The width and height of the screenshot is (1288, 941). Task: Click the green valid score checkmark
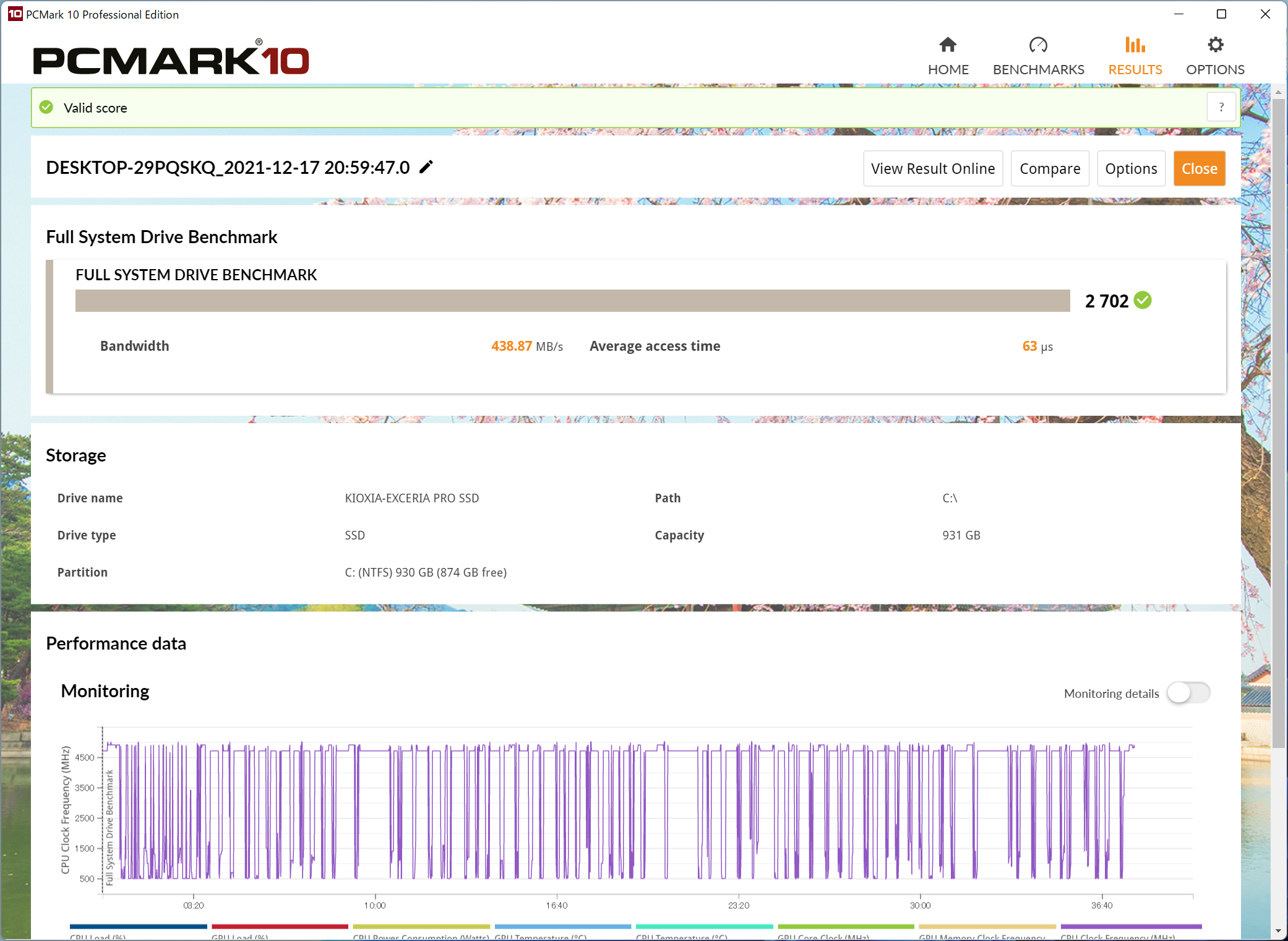[46, 108]
